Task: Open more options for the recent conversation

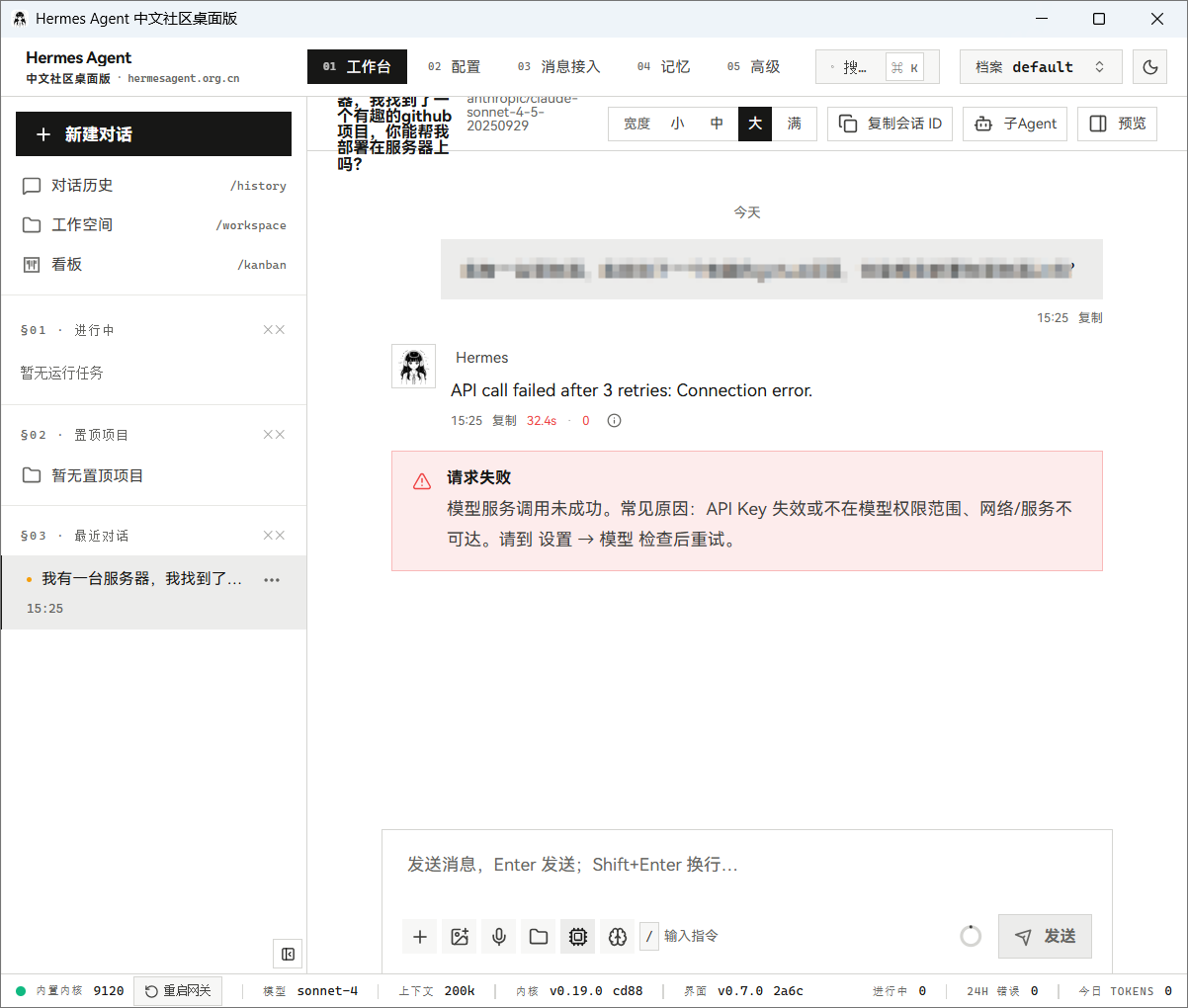Action: (x=272, y=580)
